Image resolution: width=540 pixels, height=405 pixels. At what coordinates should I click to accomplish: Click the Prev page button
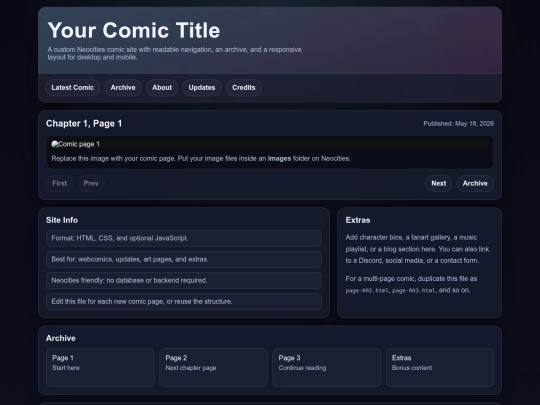pos(91,183)
